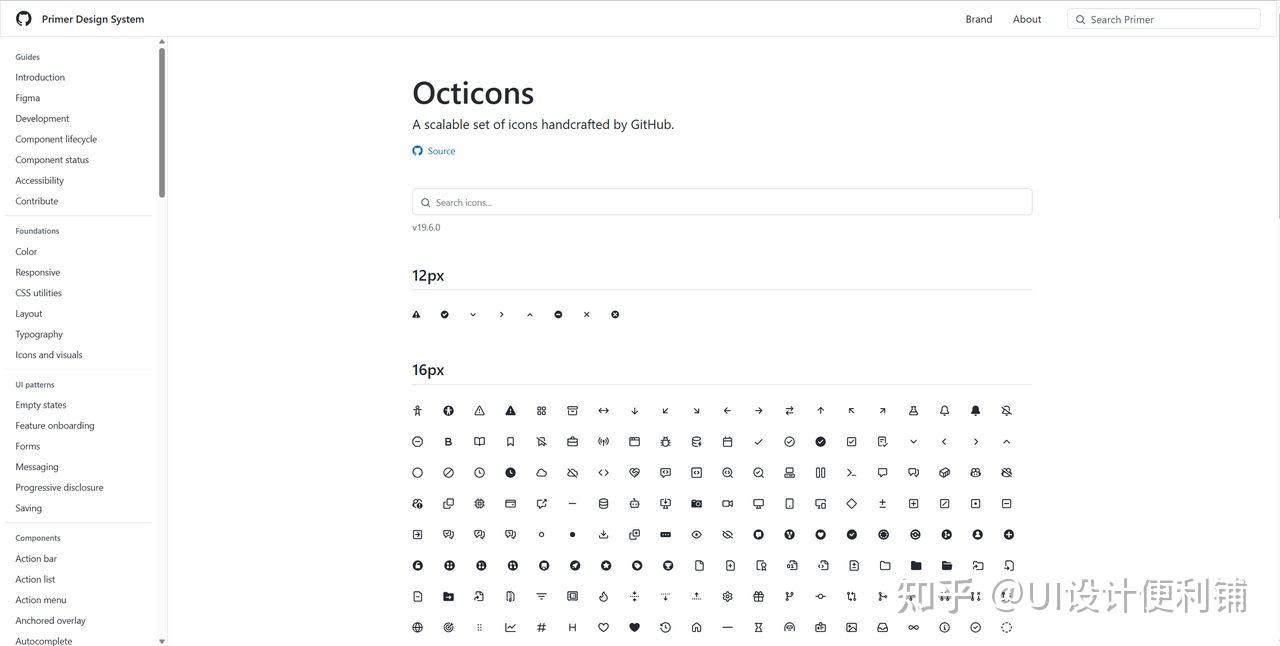Click the CPU chip icon
Viewport: 1280px width, 646px height.
tap(479, 504)
